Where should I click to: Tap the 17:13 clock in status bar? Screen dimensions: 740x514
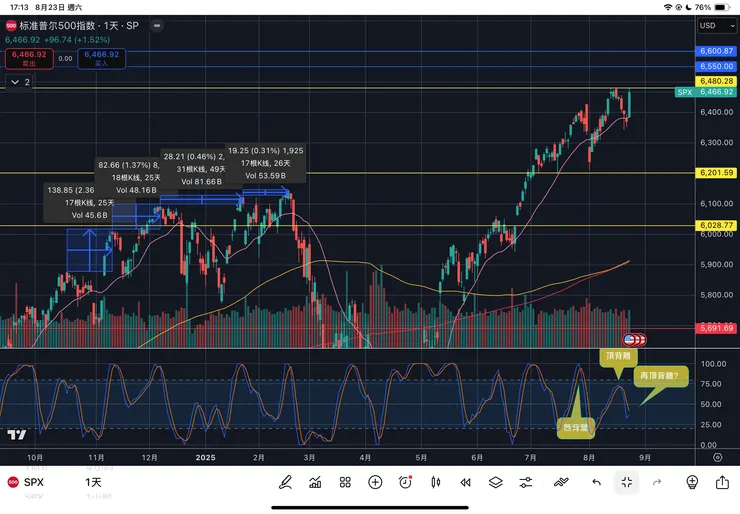coord(19,7)
